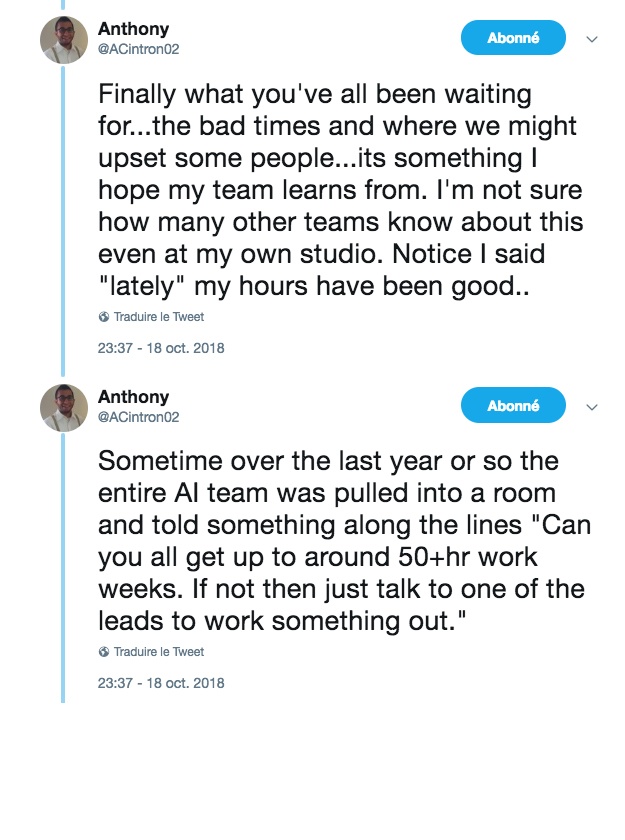Click "Traduire le Tweet" under the "Finally" tweet
The image size is (625, 840).
click(x=158, y=317)
